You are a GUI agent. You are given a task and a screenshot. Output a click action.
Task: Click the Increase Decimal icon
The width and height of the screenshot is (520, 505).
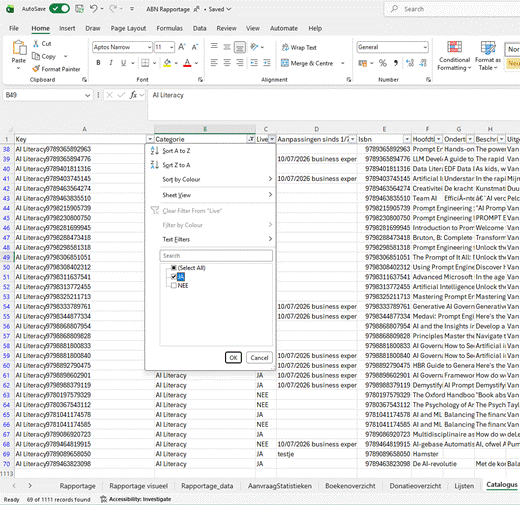tap(410, 63)
